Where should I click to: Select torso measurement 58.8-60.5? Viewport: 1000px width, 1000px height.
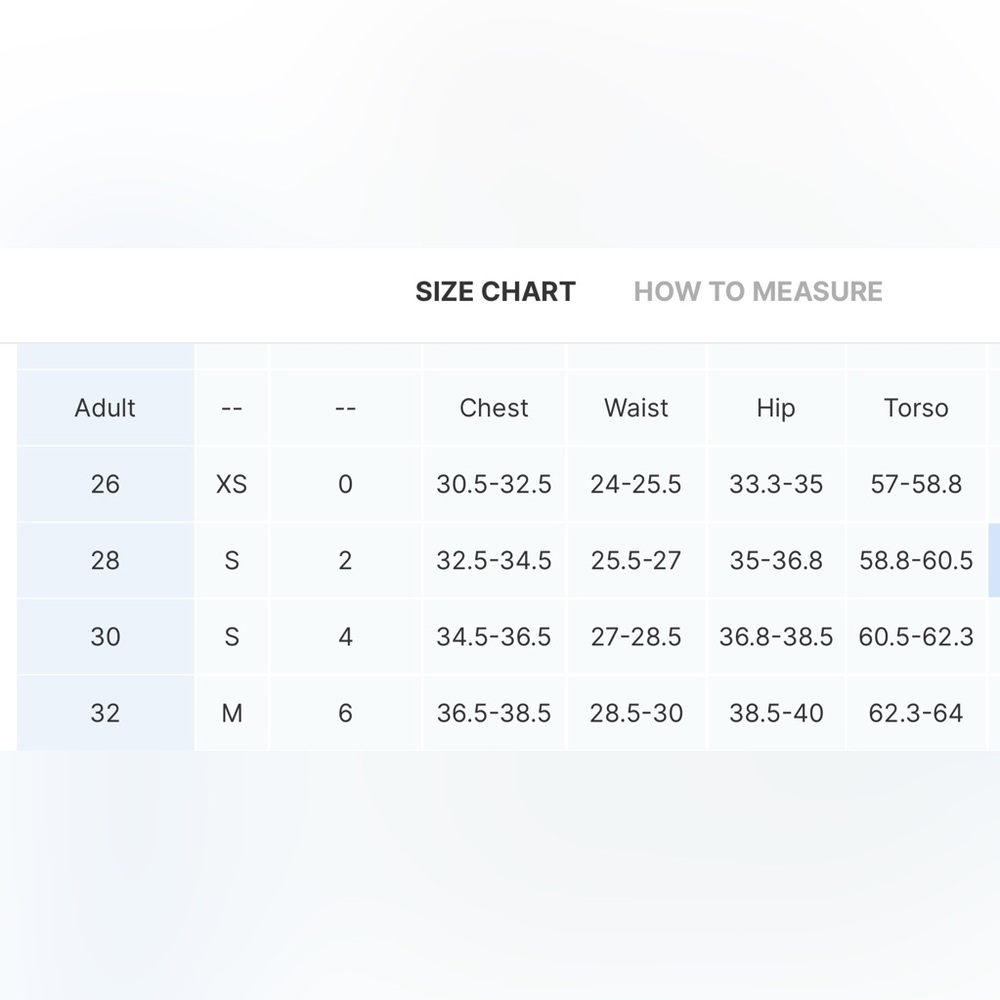916,560
